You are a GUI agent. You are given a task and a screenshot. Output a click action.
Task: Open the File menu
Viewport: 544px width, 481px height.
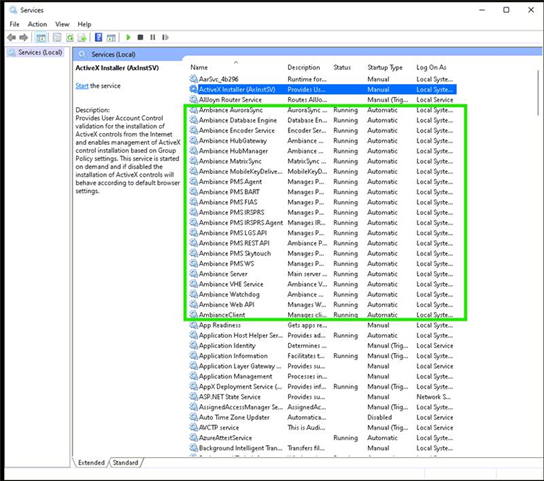[x=15, y=24]
